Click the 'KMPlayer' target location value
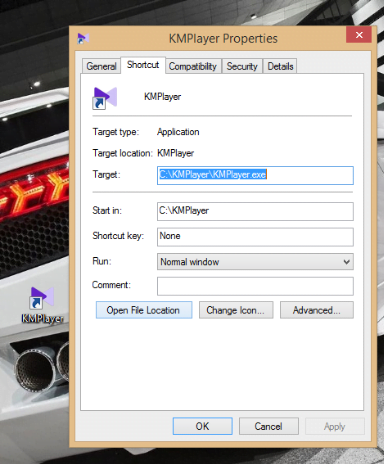The height and width of the screenshot is (464, 384). click(176, 153)
